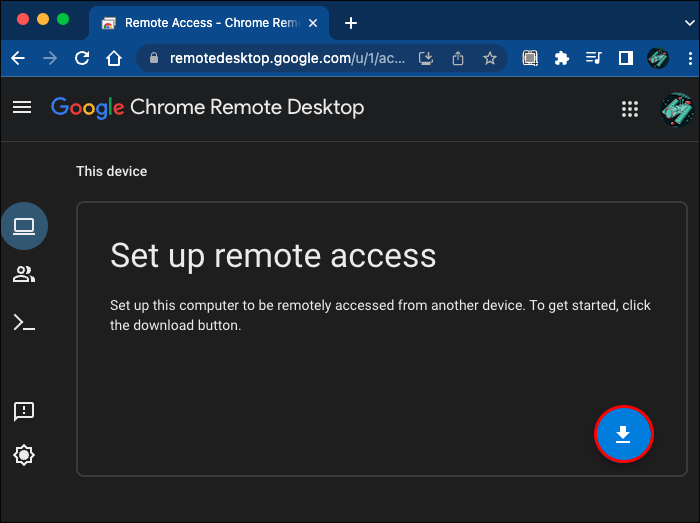Open the Google account avatar menu
The height and width of the screenshot is (523, 700).
point(676,108)
